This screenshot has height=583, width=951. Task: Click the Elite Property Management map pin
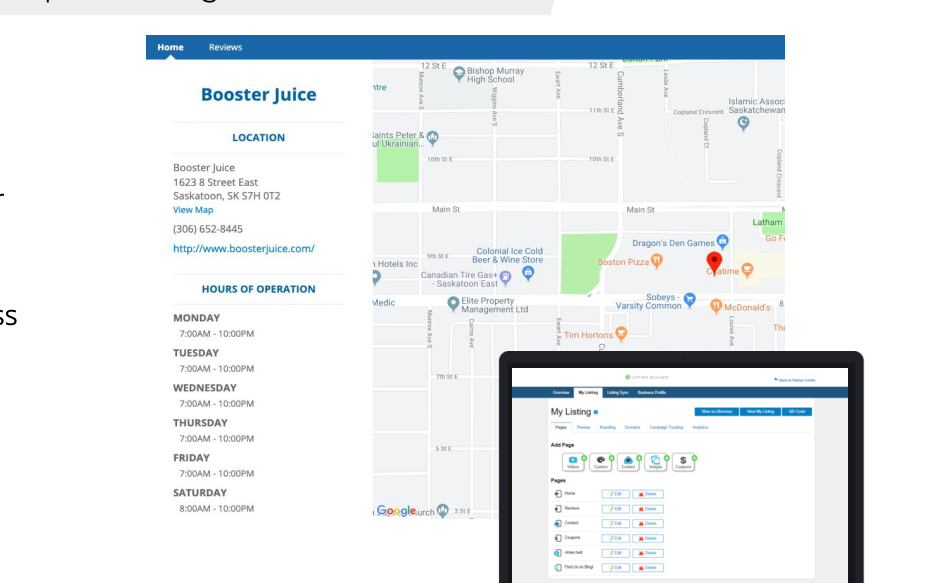(x=453, y=304)
